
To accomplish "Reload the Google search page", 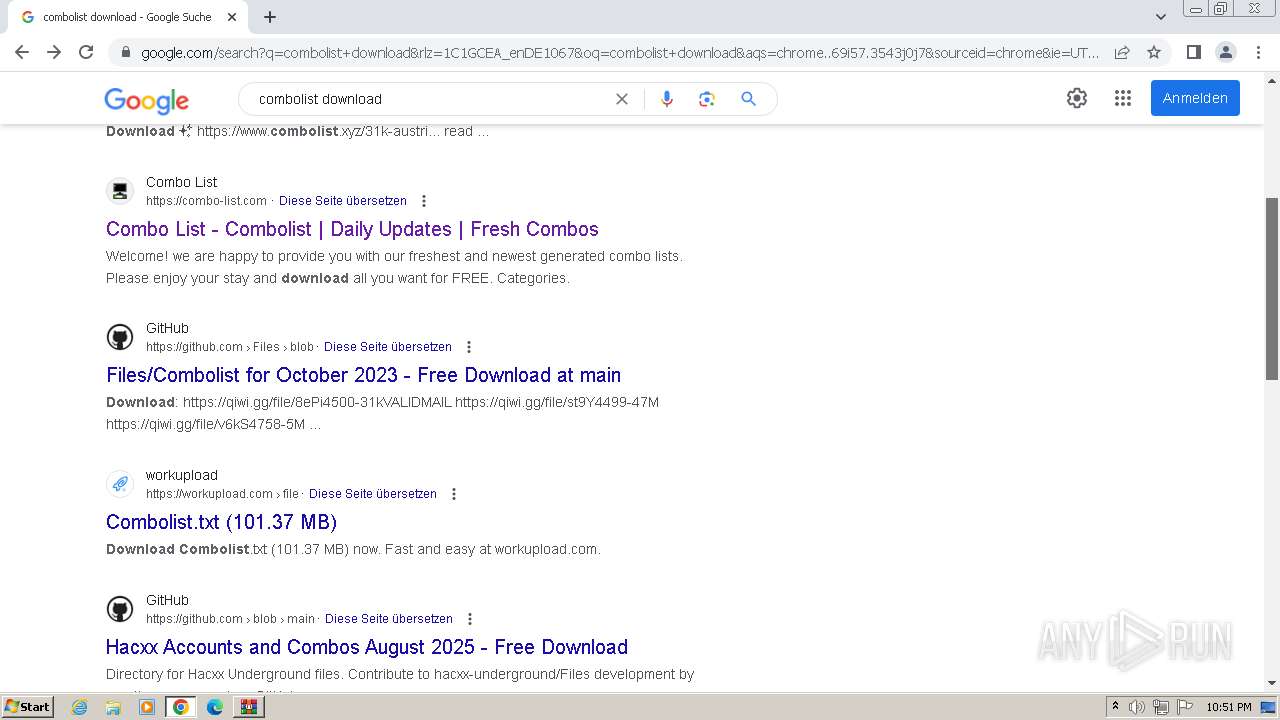I will pos(86,52).
